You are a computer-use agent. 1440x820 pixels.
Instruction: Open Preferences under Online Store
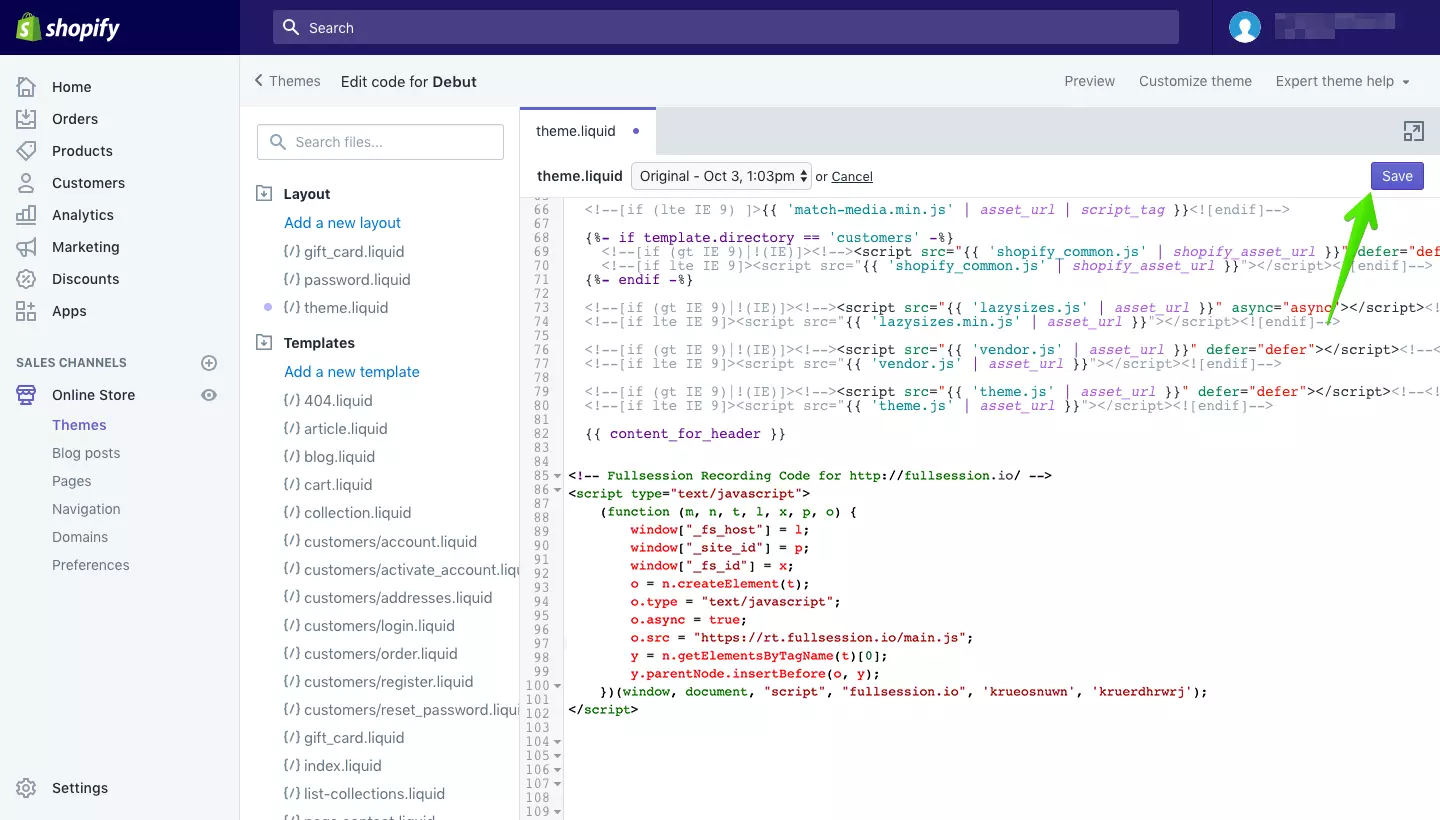[x=91, y=565]
